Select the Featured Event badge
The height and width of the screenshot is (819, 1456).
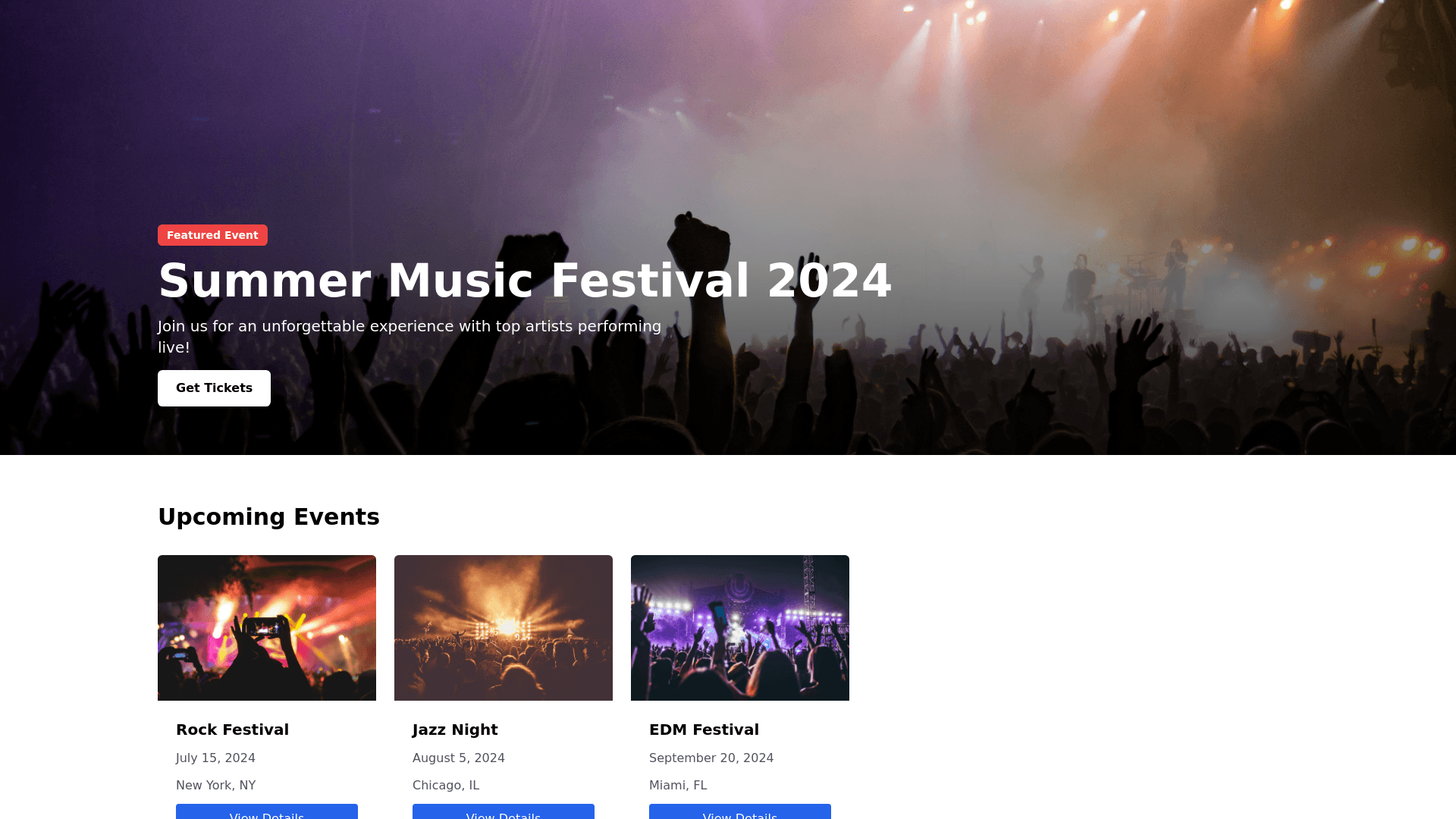[x=212, y=235]
